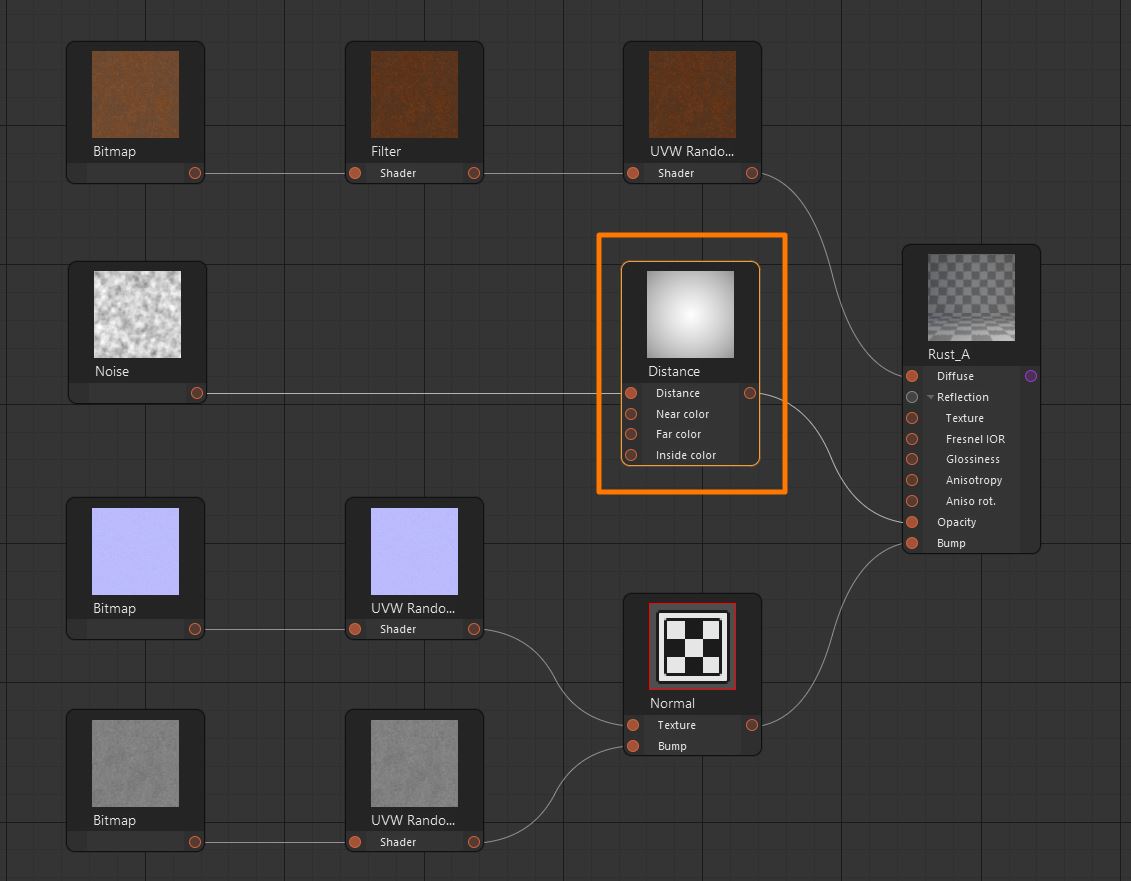Click the Texture label on the Normal node

pyautogui.click(x=677, y=725)
